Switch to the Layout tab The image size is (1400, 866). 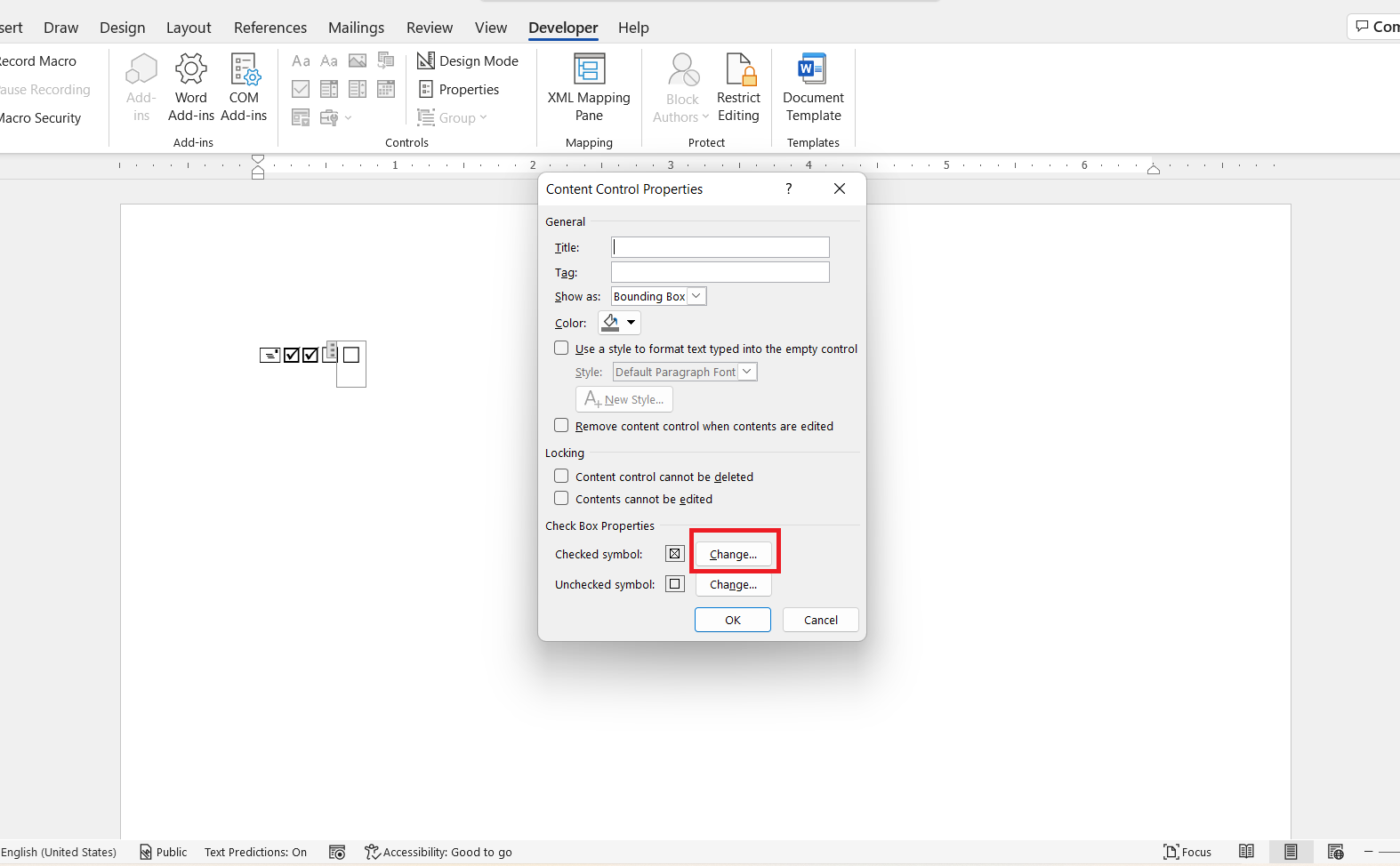[x=189, y=28]
